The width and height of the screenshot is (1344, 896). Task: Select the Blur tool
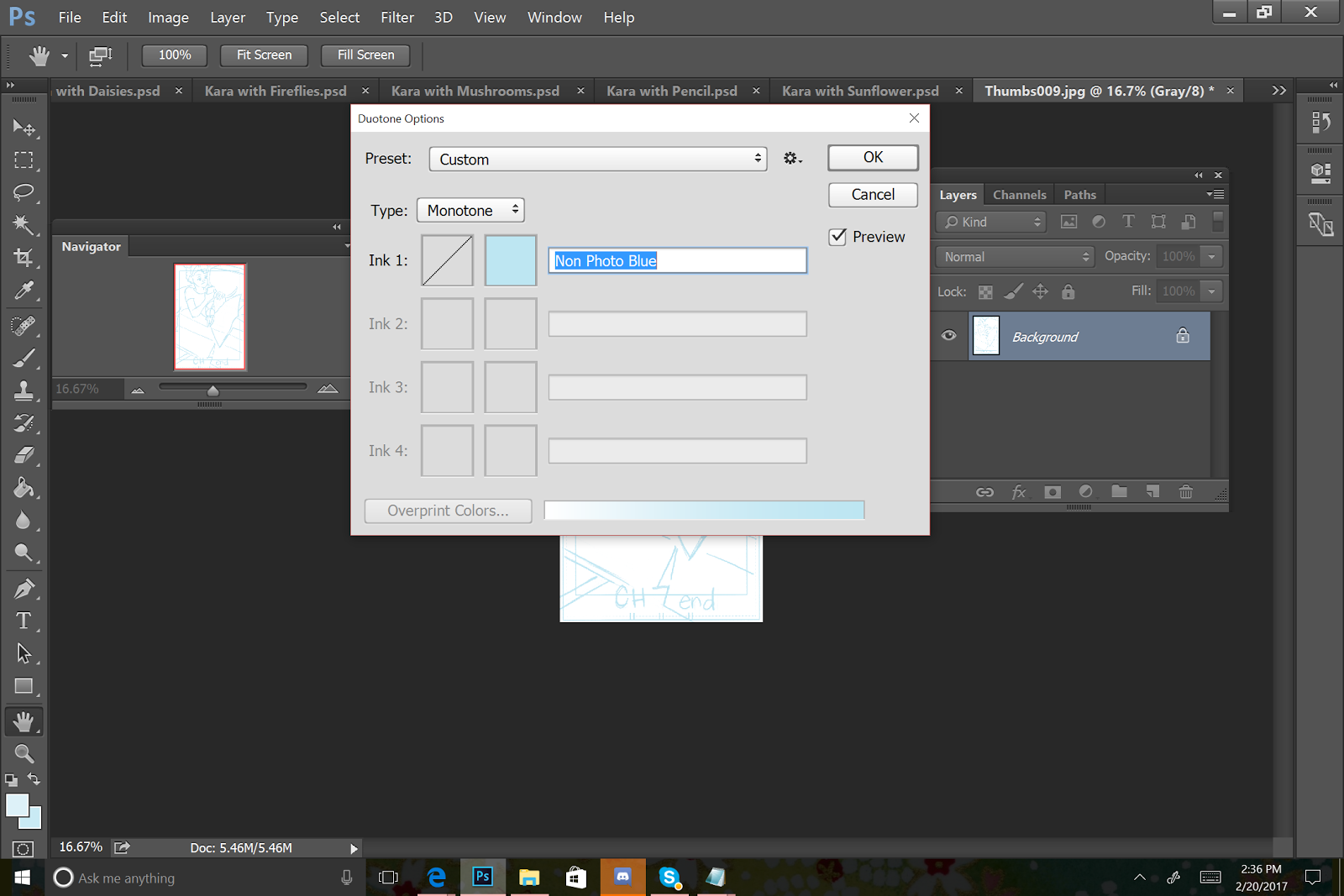point(24,521)
